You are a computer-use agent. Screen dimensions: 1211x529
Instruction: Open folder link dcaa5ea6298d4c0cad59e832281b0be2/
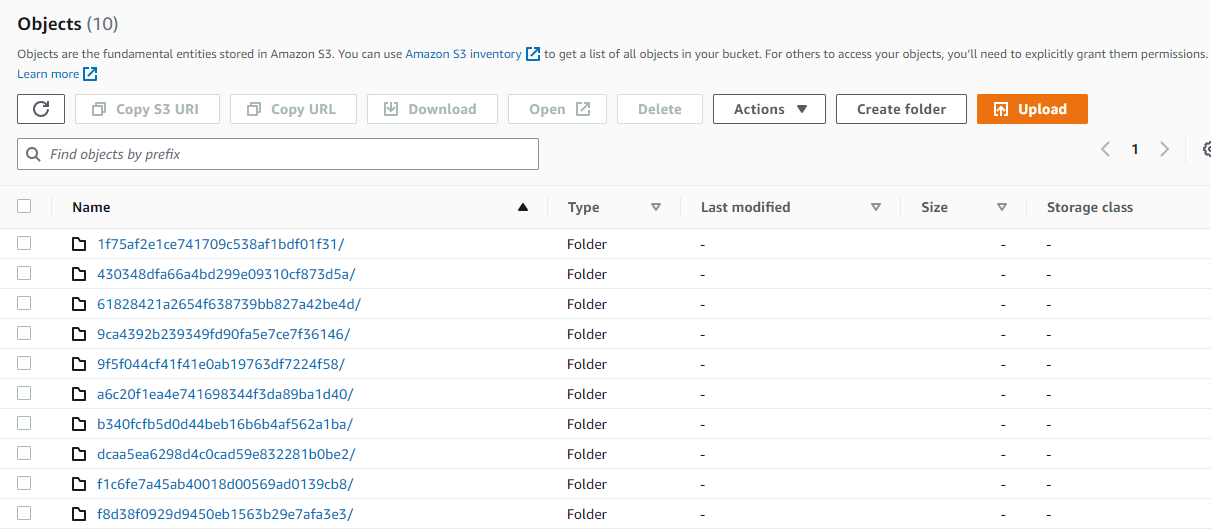click(x=226, y=454)
